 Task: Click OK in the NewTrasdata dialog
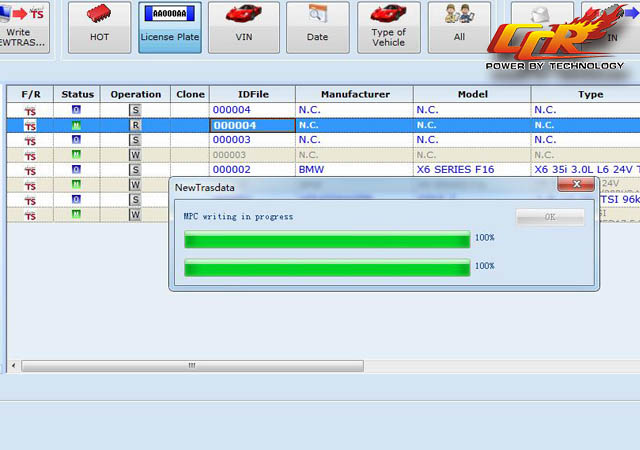pos(550,217)
